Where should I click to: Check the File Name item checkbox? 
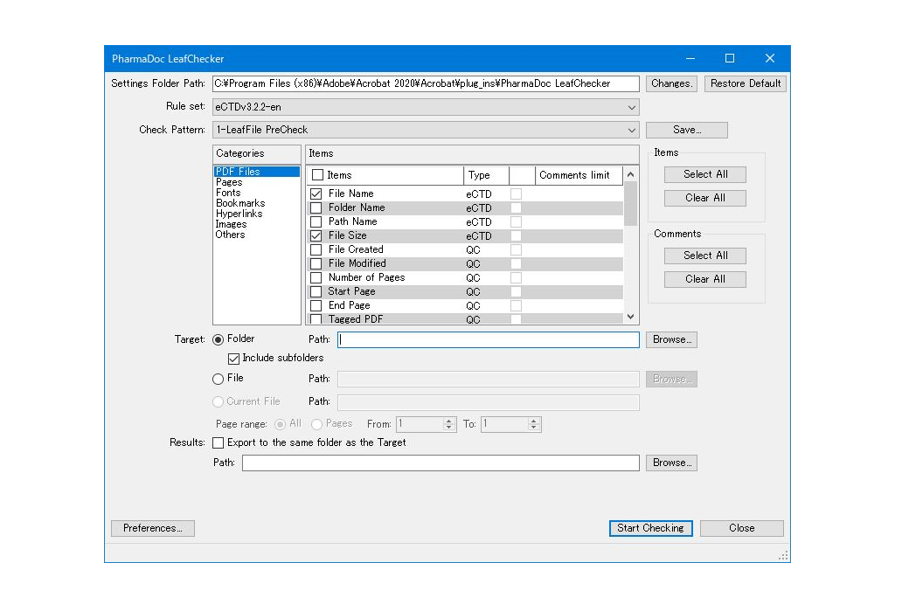click(x=316, y=194)
